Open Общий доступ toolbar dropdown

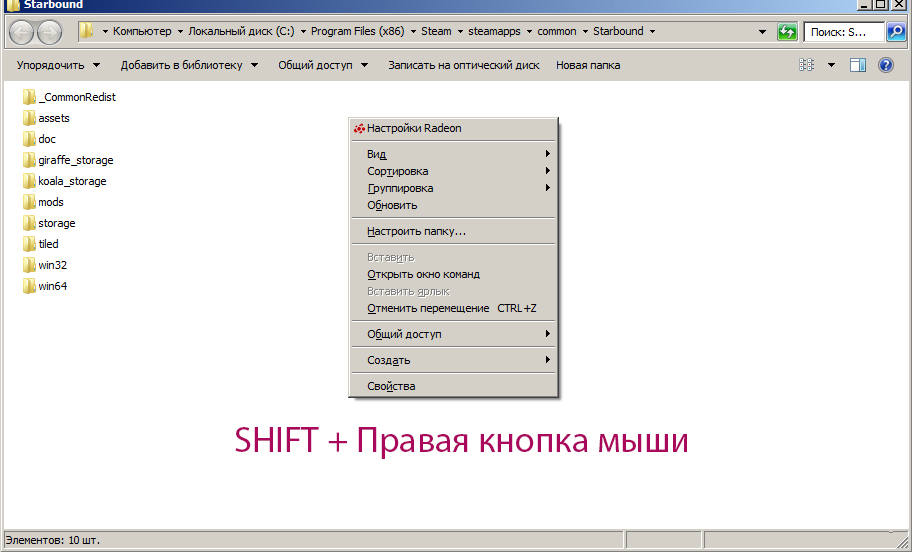click(x=323, y=65)
